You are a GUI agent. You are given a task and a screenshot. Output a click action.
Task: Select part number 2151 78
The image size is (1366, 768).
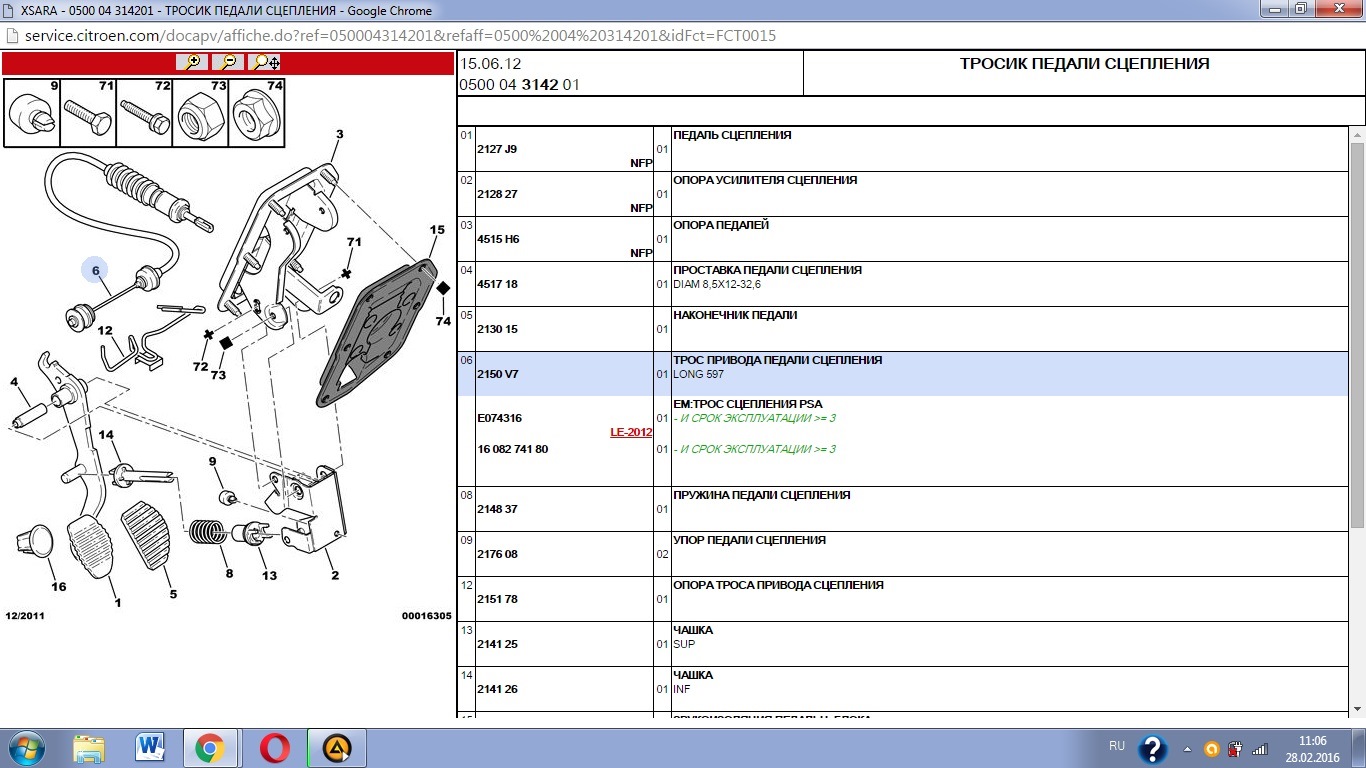click(497, 599)
